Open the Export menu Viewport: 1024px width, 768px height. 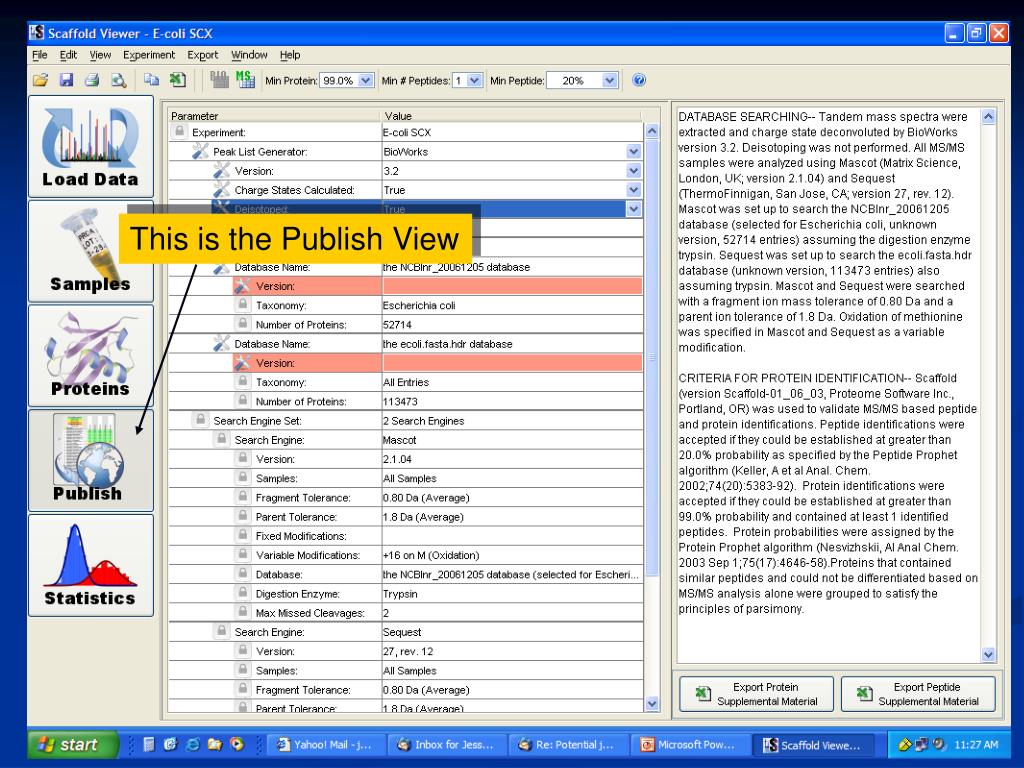pos(202,55)
